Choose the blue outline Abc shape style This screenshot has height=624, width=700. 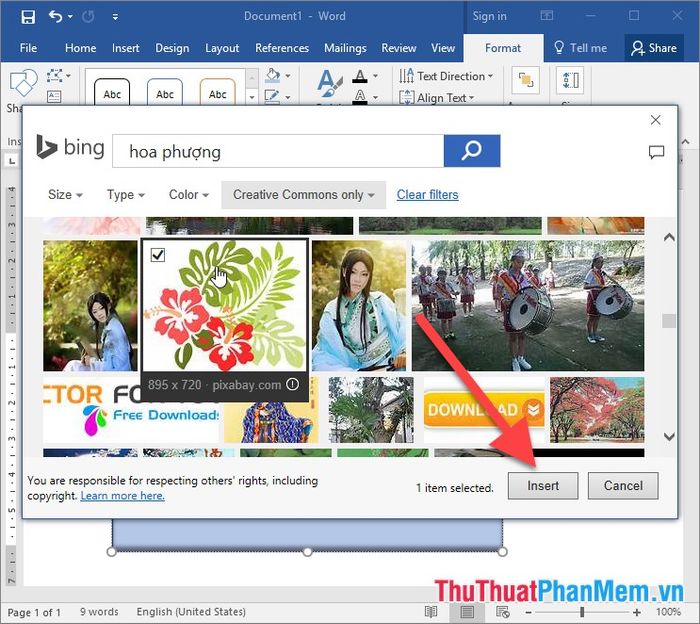click(x=165, y=92)
